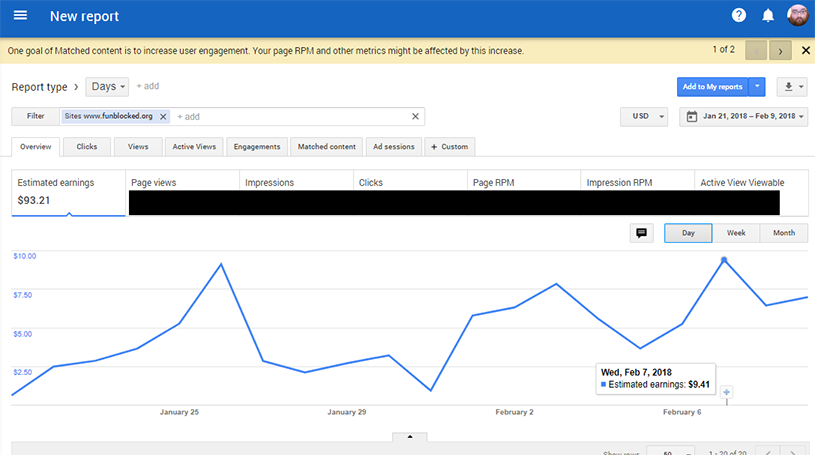Open the download report menu
Image resolution: width=815 pixels, height=455 pixels.
pyautogui.click(x=792, y=87)
